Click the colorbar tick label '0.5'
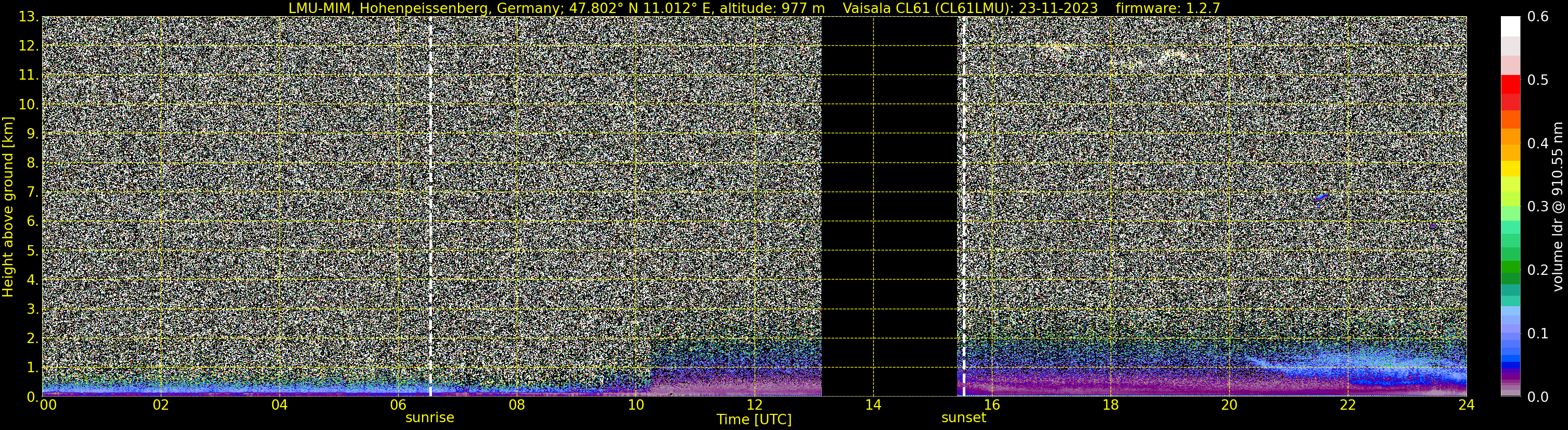 (x=1538, y=80)
